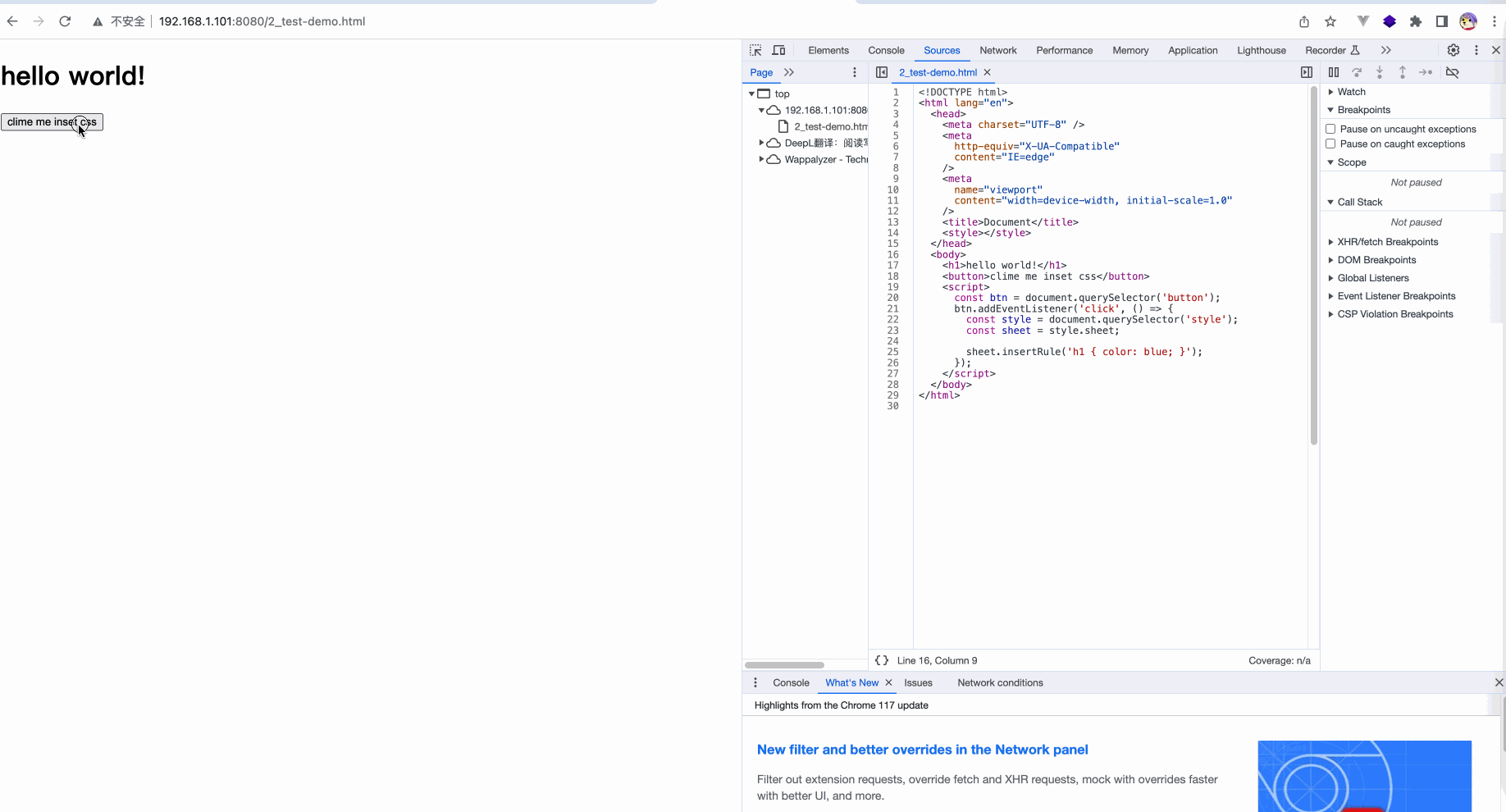Step over next function call
This screenshot has height=812, width=1506.
pos(1357,72)
